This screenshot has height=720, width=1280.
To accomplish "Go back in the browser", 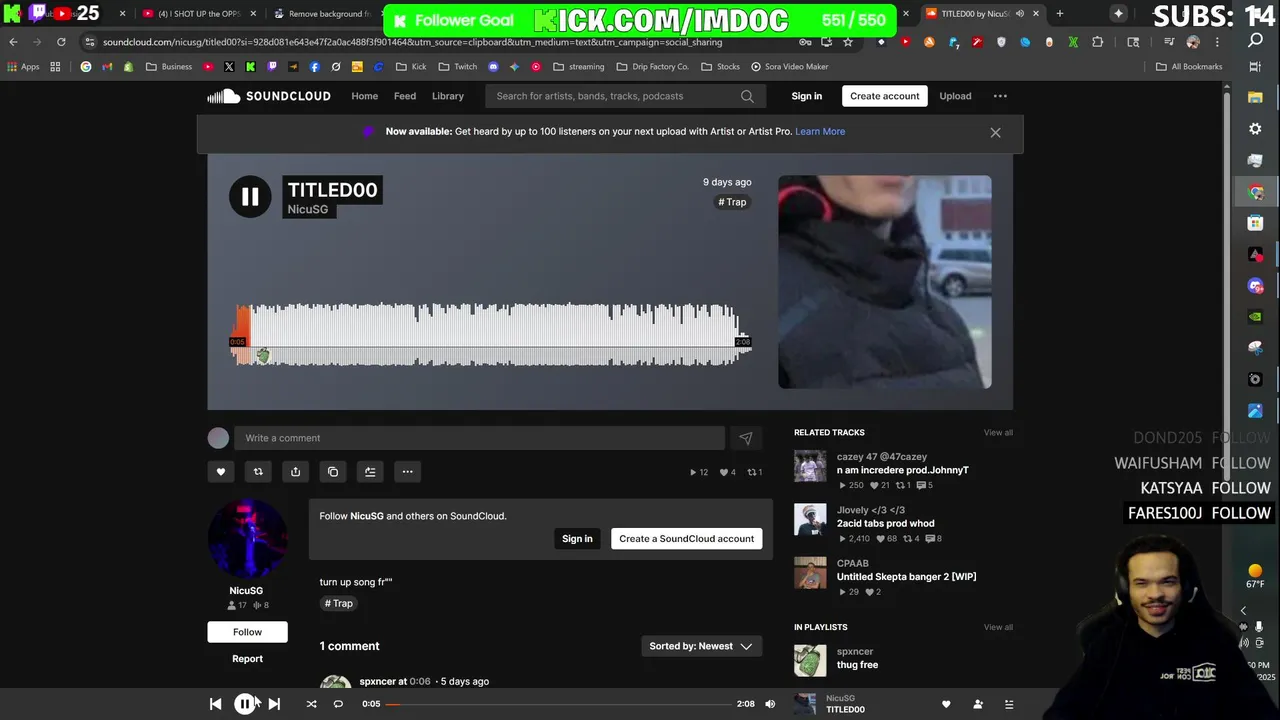I will click(13, 42).
